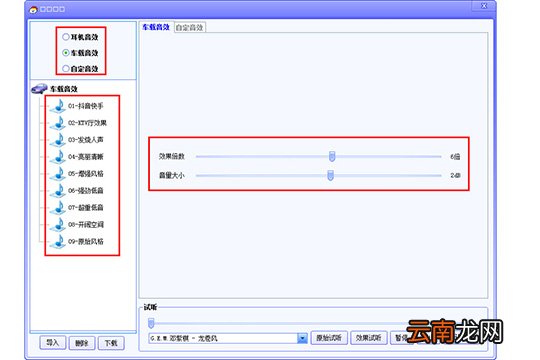Select the note icon for 06-强劲低音

click(x=58, y=191)
